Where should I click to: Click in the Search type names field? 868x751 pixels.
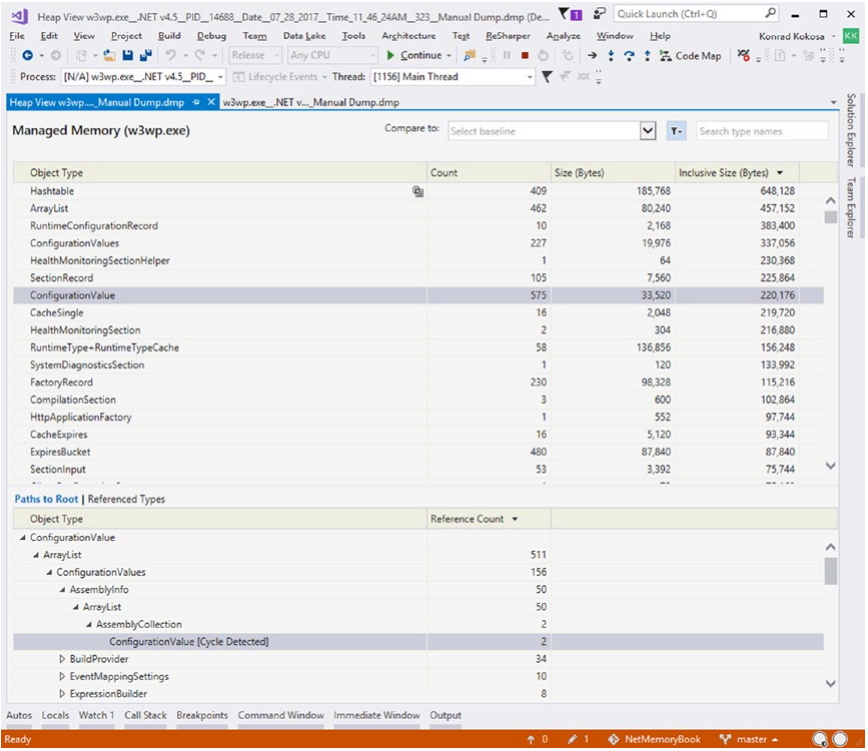coord(762,131)
